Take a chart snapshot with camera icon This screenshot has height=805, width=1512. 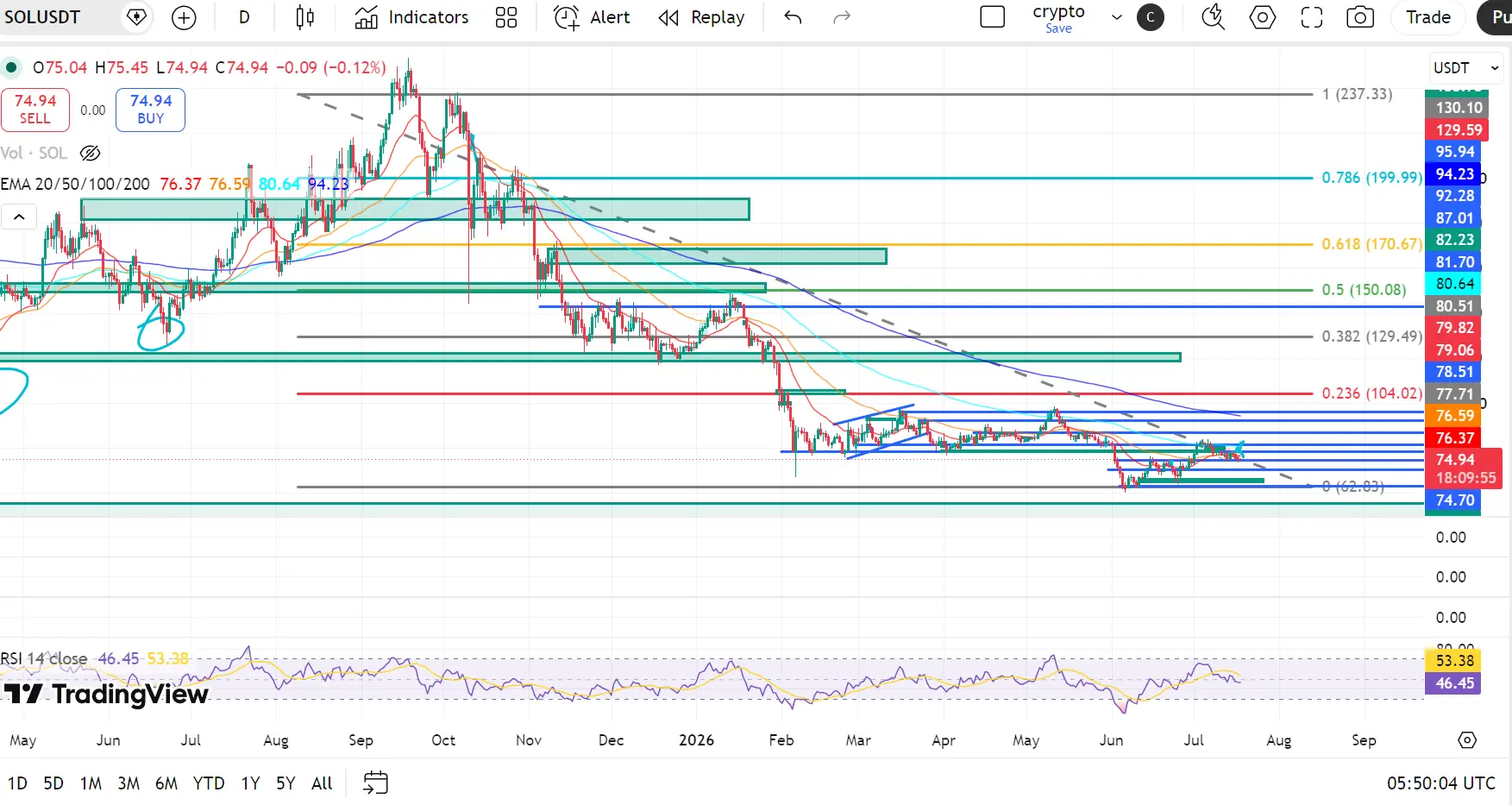pos(1360,17)
